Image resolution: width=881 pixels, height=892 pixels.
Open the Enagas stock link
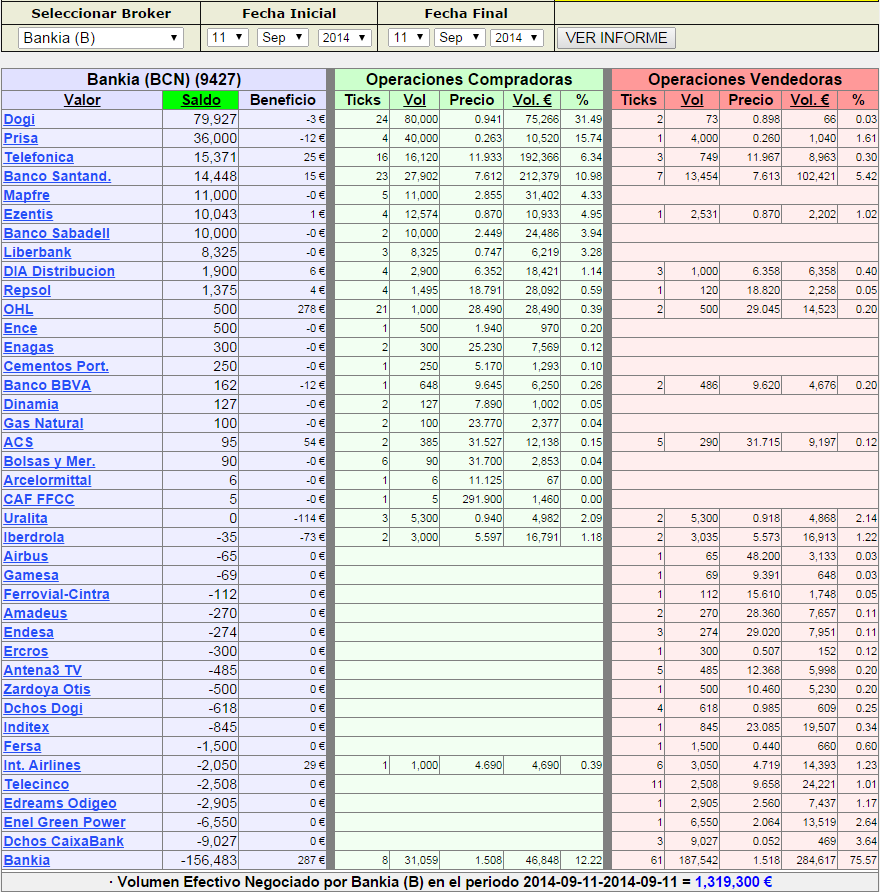coord(28,348)
